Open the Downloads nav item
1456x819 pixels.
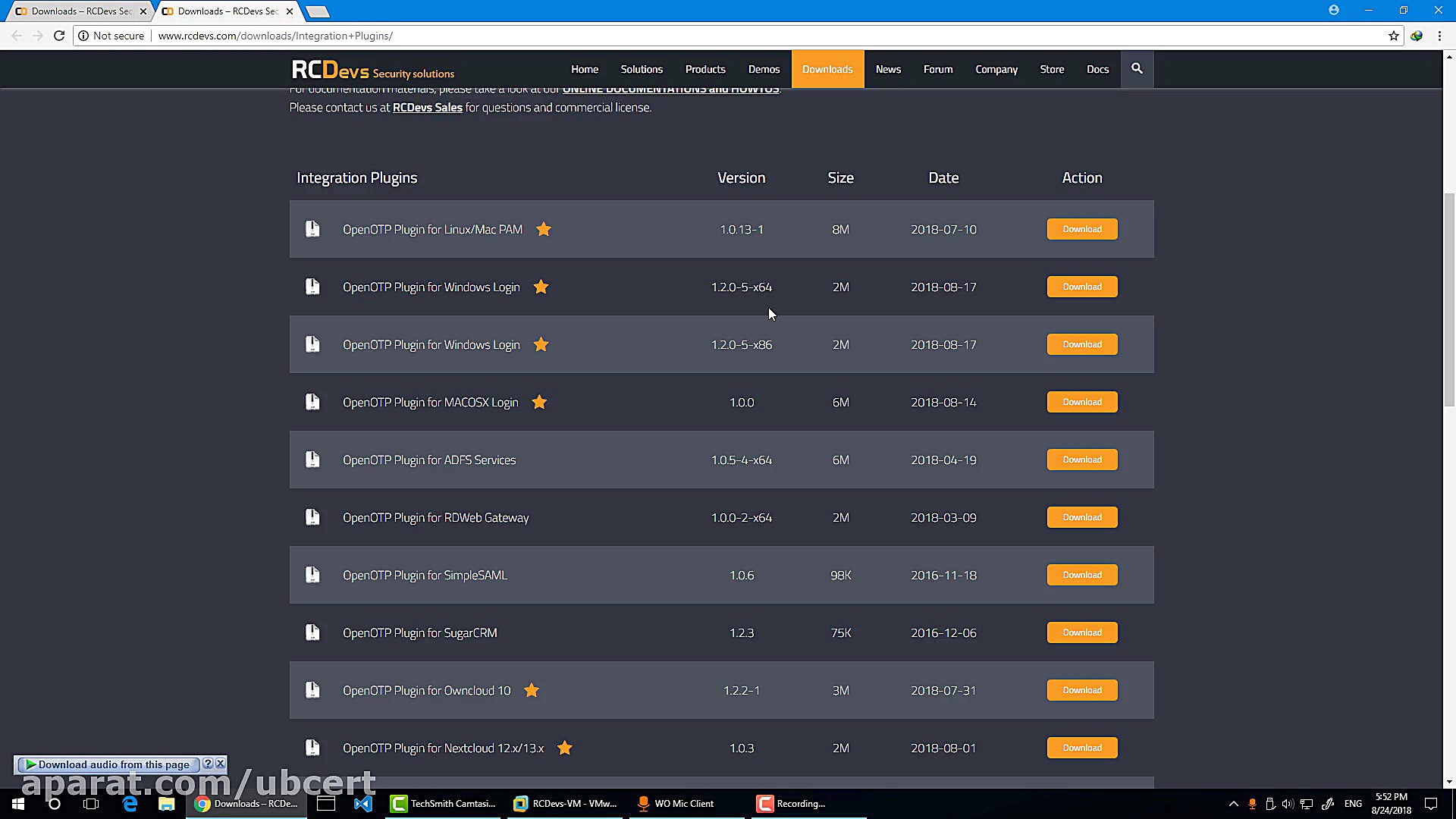click(x=827, y=69)
